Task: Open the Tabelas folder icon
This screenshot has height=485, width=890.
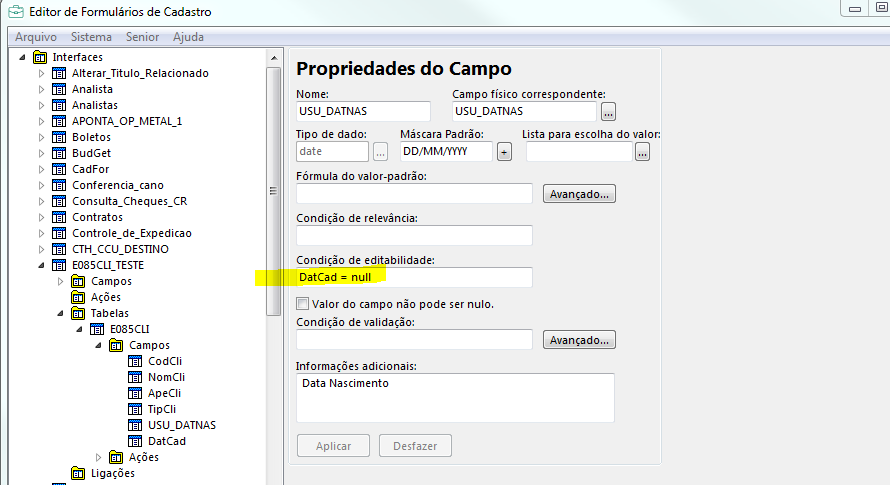Action: [78, 313]
